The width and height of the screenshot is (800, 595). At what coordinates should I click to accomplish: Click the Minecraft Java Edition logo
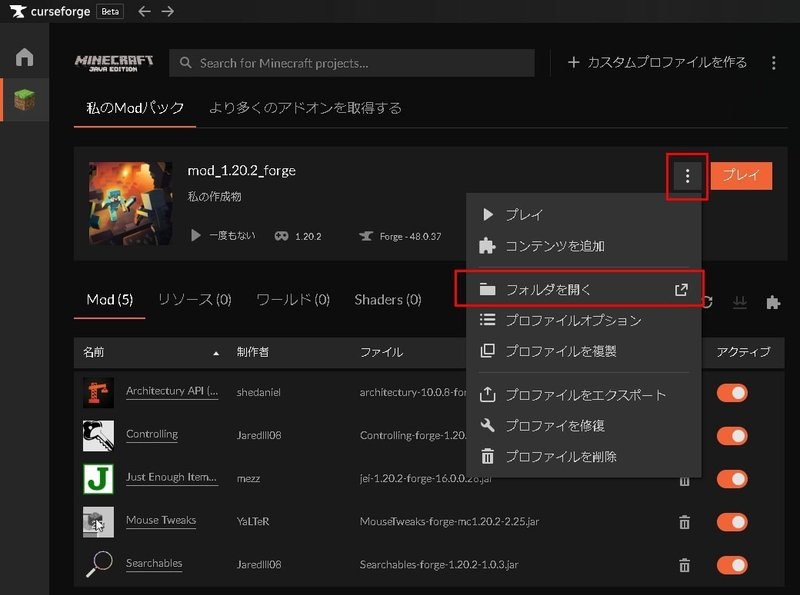coord(114,63)
